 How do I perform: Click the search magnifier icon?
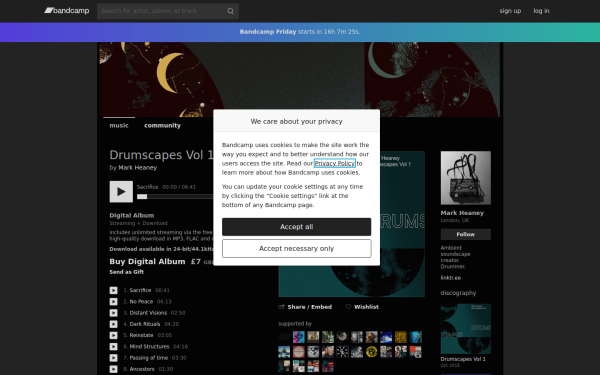[230, 11]
